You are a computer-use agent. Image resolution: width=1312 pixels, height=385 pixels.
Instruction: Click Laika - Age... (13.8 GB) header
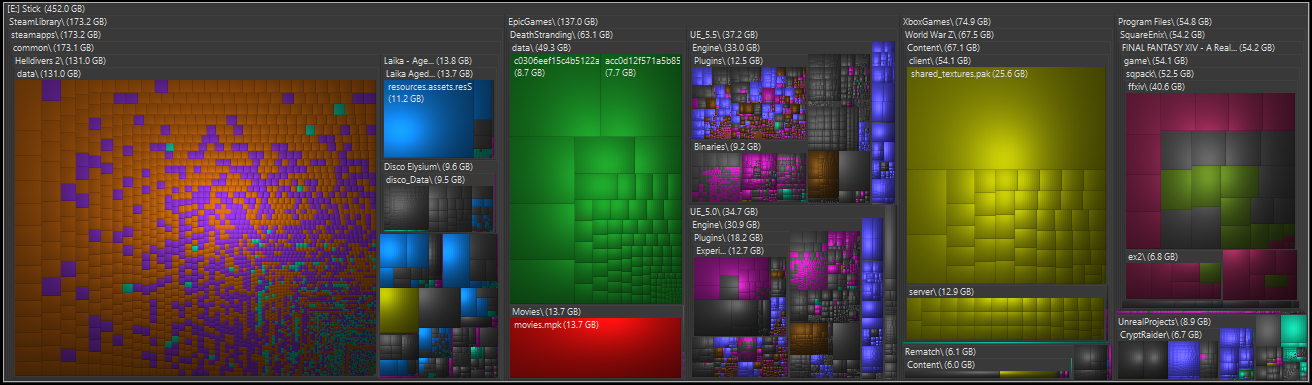[428, 60]
